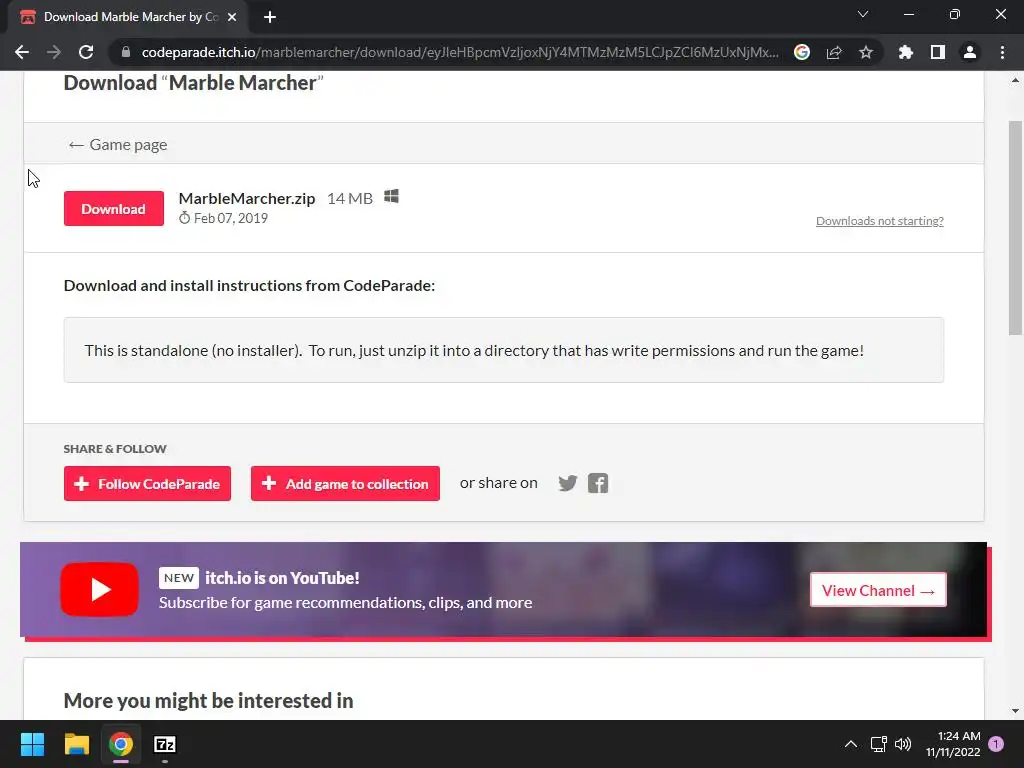Share on Facebook icon
The height and width of the screenshot is (768, 1024).
(x=598, y=483)
